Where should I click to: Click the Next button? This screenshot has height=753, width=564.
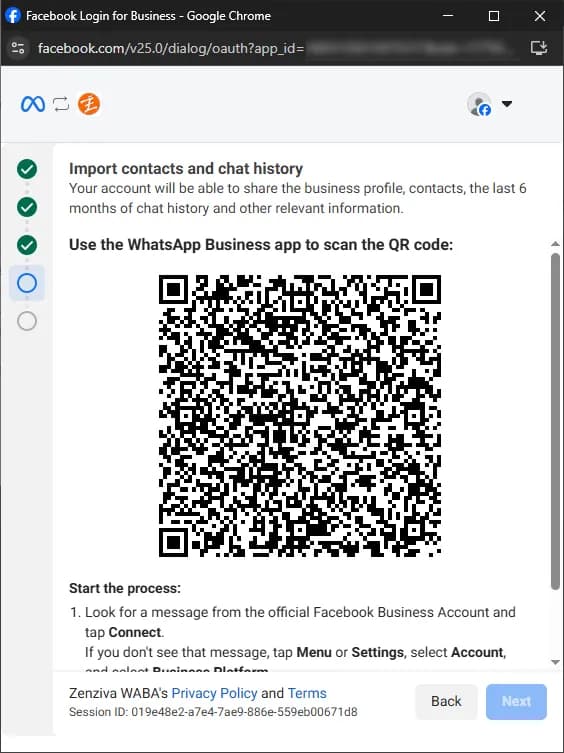516,702
